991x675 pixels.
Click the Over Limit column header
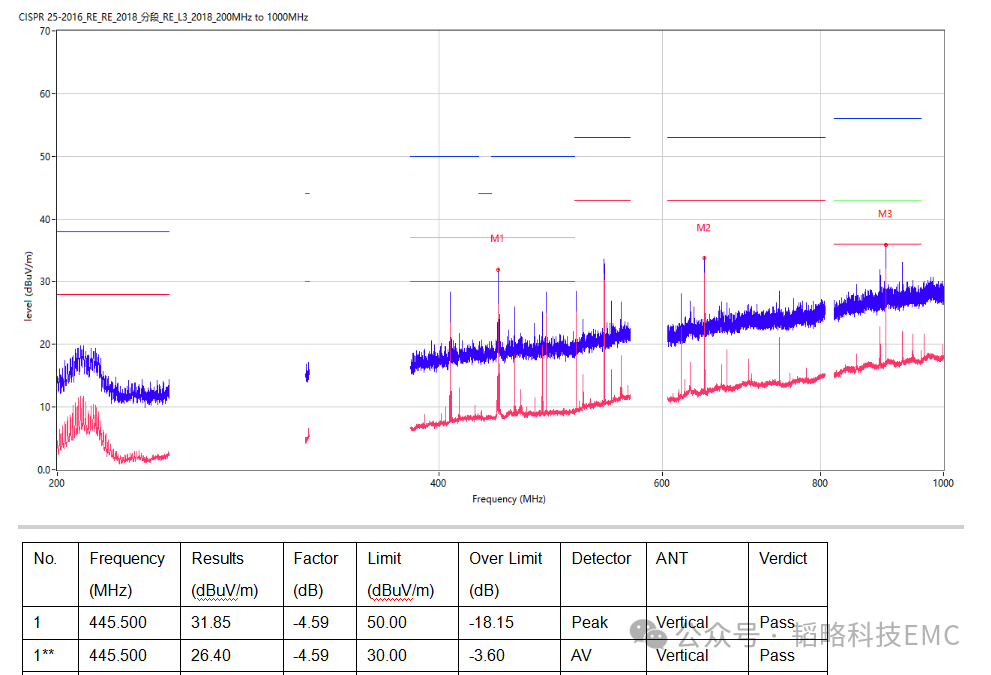(x=509, y=559)
